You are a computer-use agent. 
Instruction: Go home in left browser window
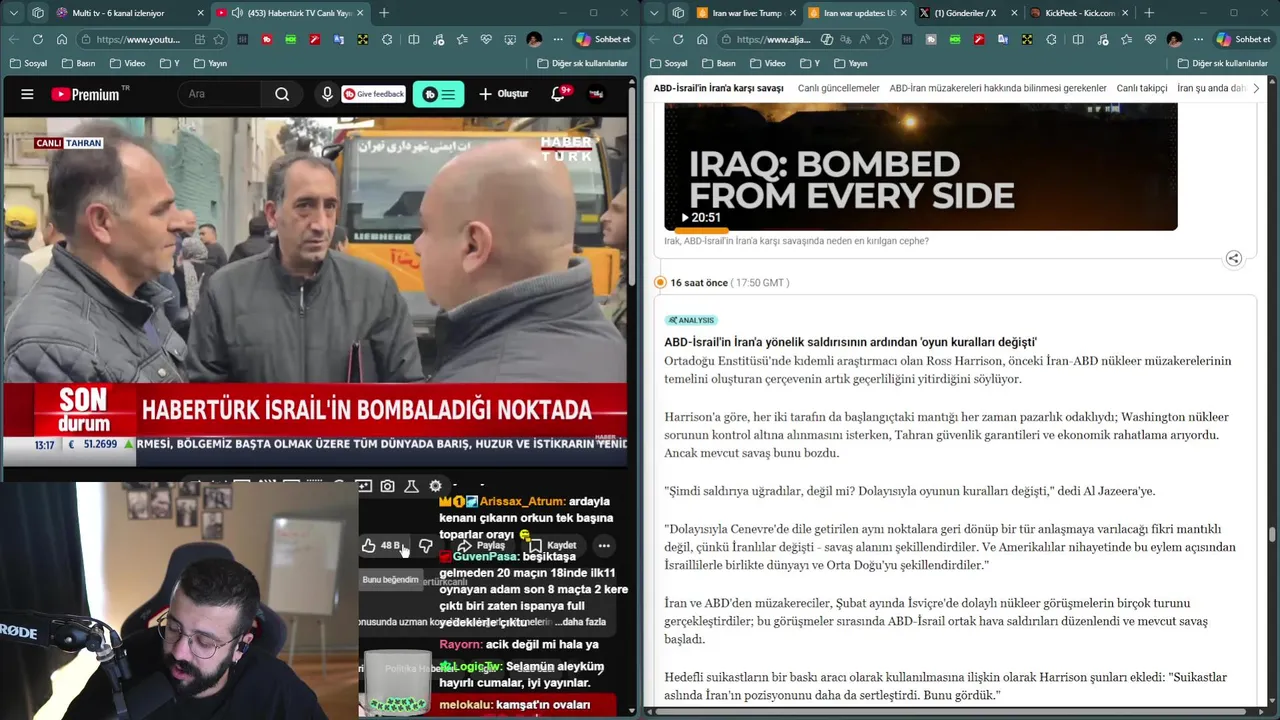coord(62,39)
